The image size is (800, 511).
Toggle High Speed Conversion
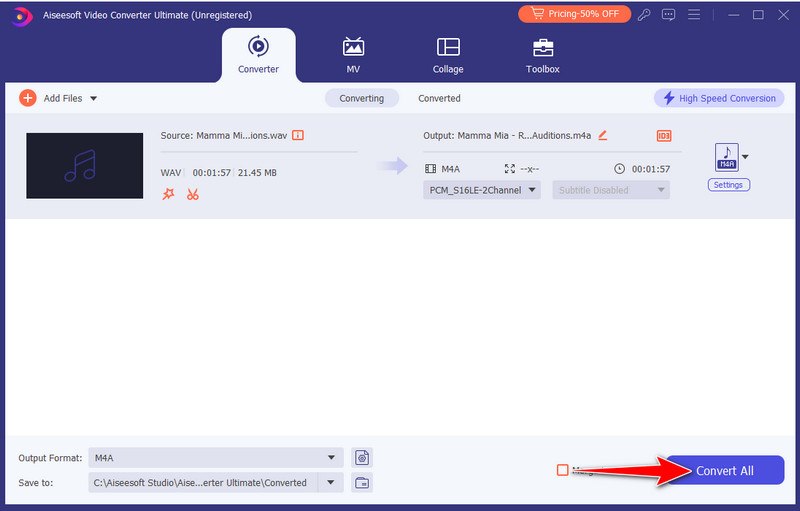point(718,98)
